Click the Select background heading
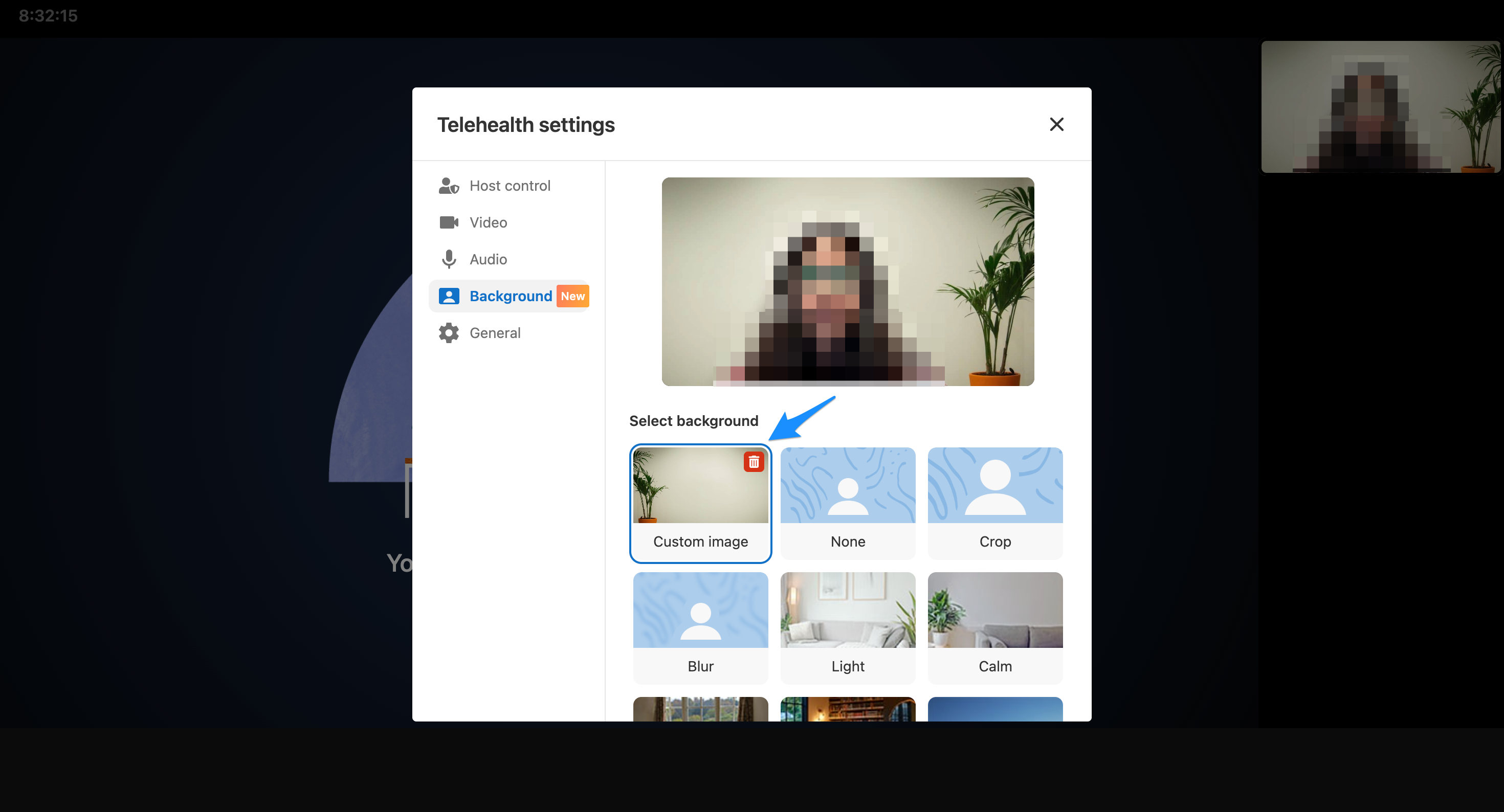 click(x=694, y=421)
